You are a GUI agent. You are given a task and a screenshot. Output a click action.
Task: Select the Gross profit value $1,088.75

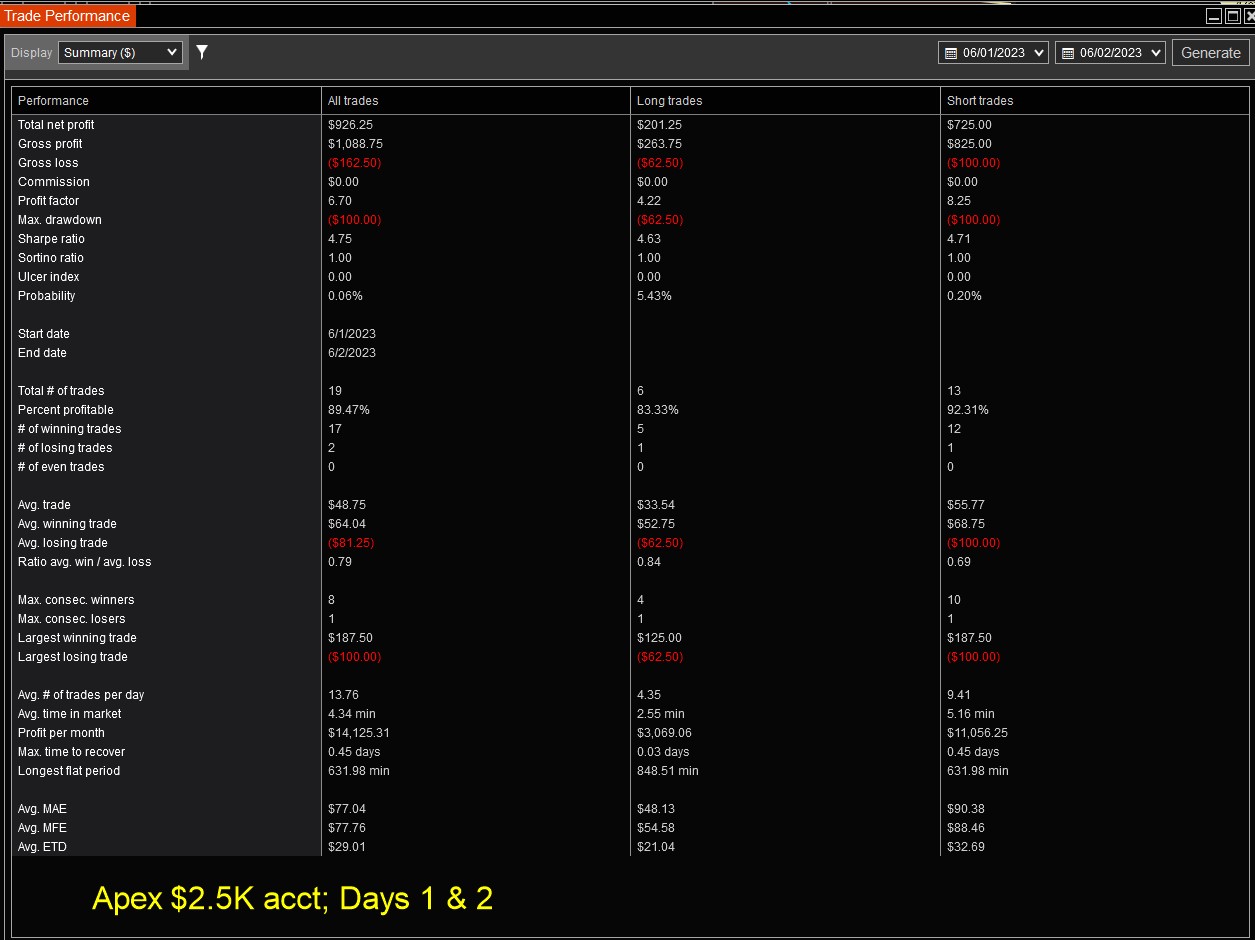click(x=355, y=144)
